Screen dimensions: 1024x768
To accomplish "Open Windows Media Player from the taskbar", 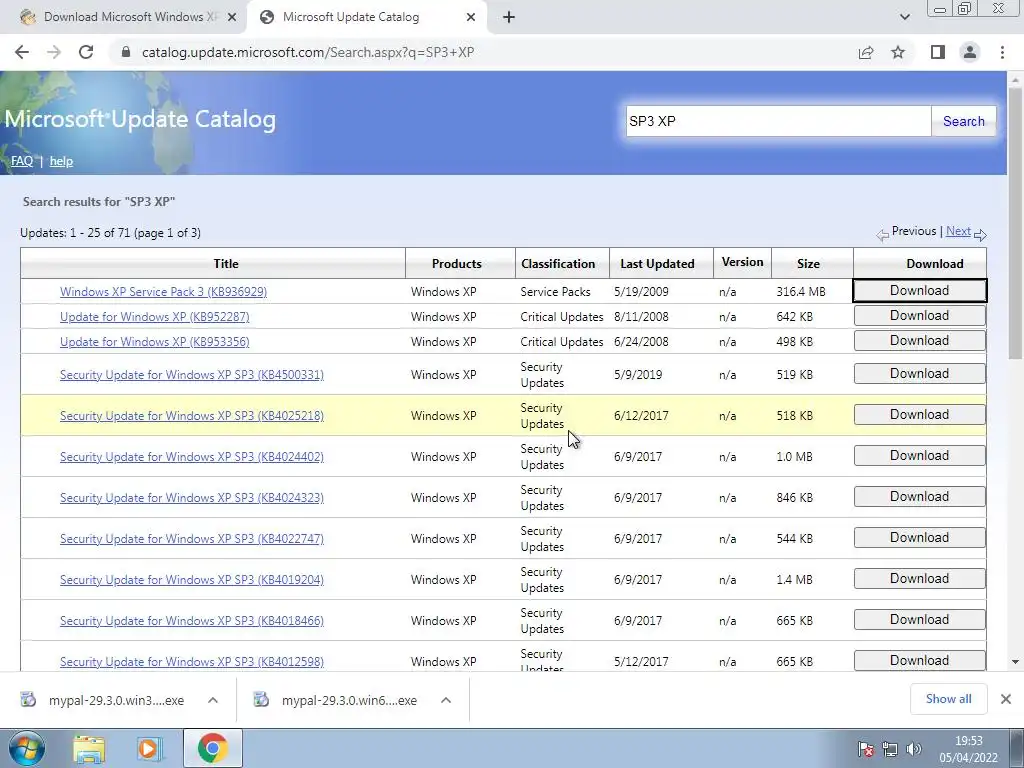I will pyautogui.click(x=150, y=748).
